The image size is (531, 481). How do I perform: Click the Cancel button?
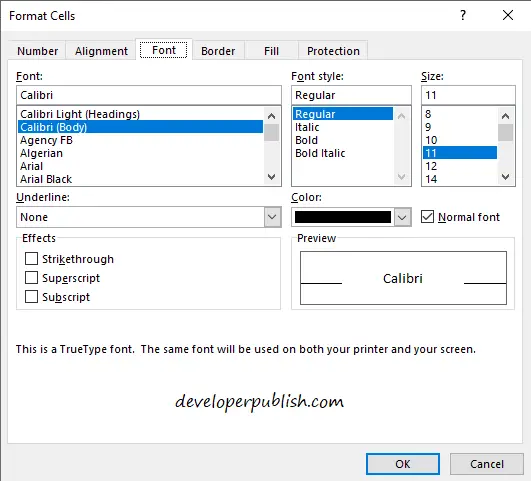[x=487, y=464]
